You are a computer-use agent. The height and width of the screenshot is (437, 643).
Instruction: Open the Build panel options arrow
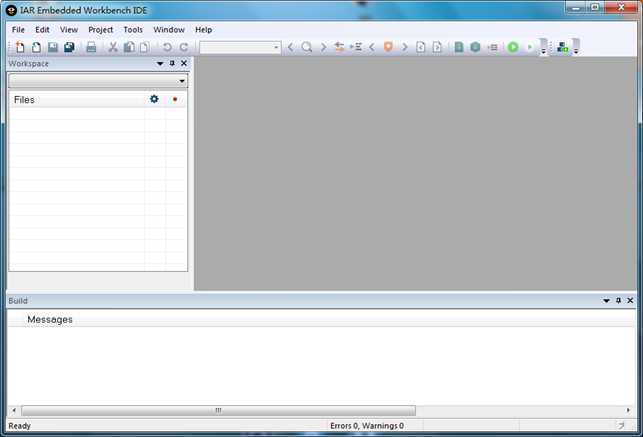pyautogui.click(x=606, y=301)
